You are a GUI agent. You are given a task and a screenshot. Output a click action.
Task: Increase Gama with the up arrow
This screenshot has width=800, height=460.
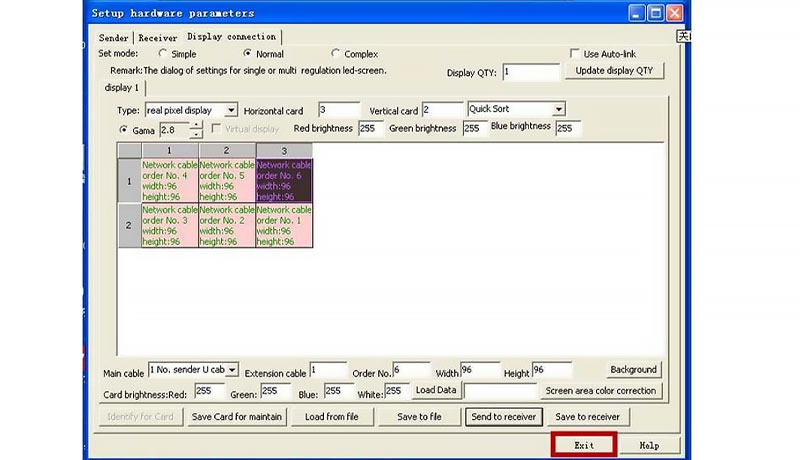point(196,125)
